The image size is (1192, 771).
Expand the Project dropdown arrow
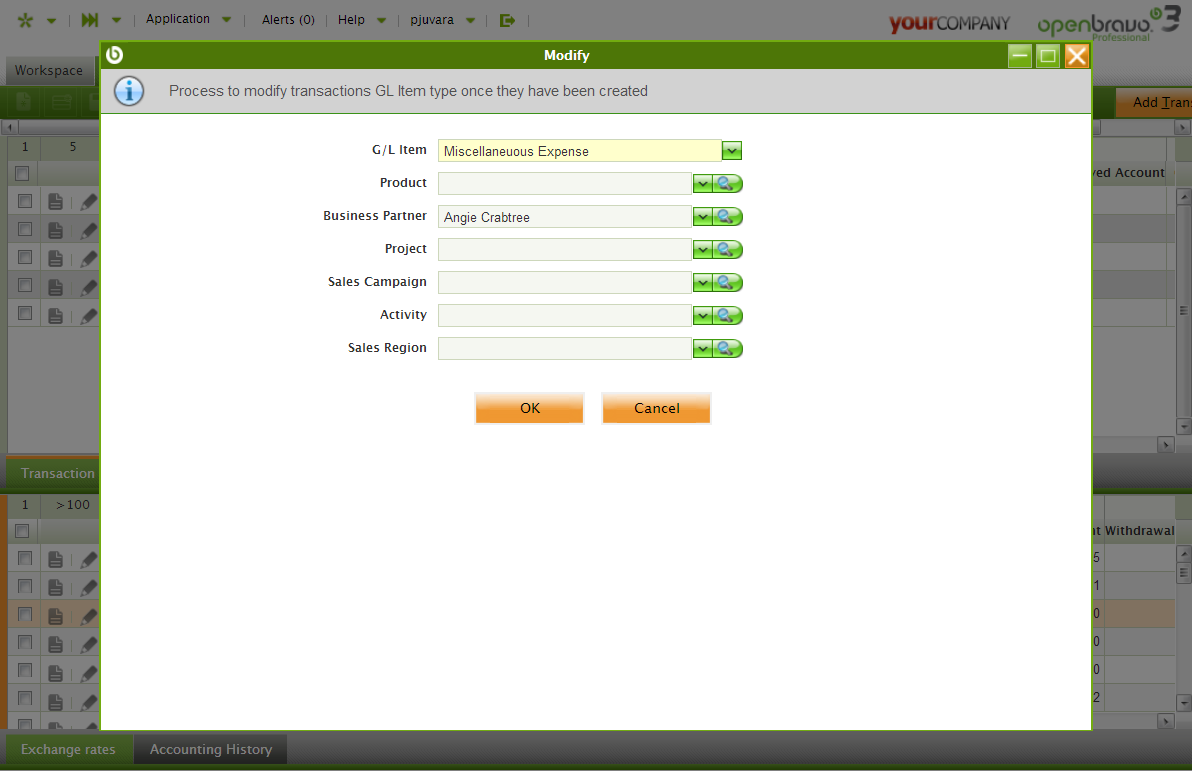pyautogui.click(x=702, y=249)
